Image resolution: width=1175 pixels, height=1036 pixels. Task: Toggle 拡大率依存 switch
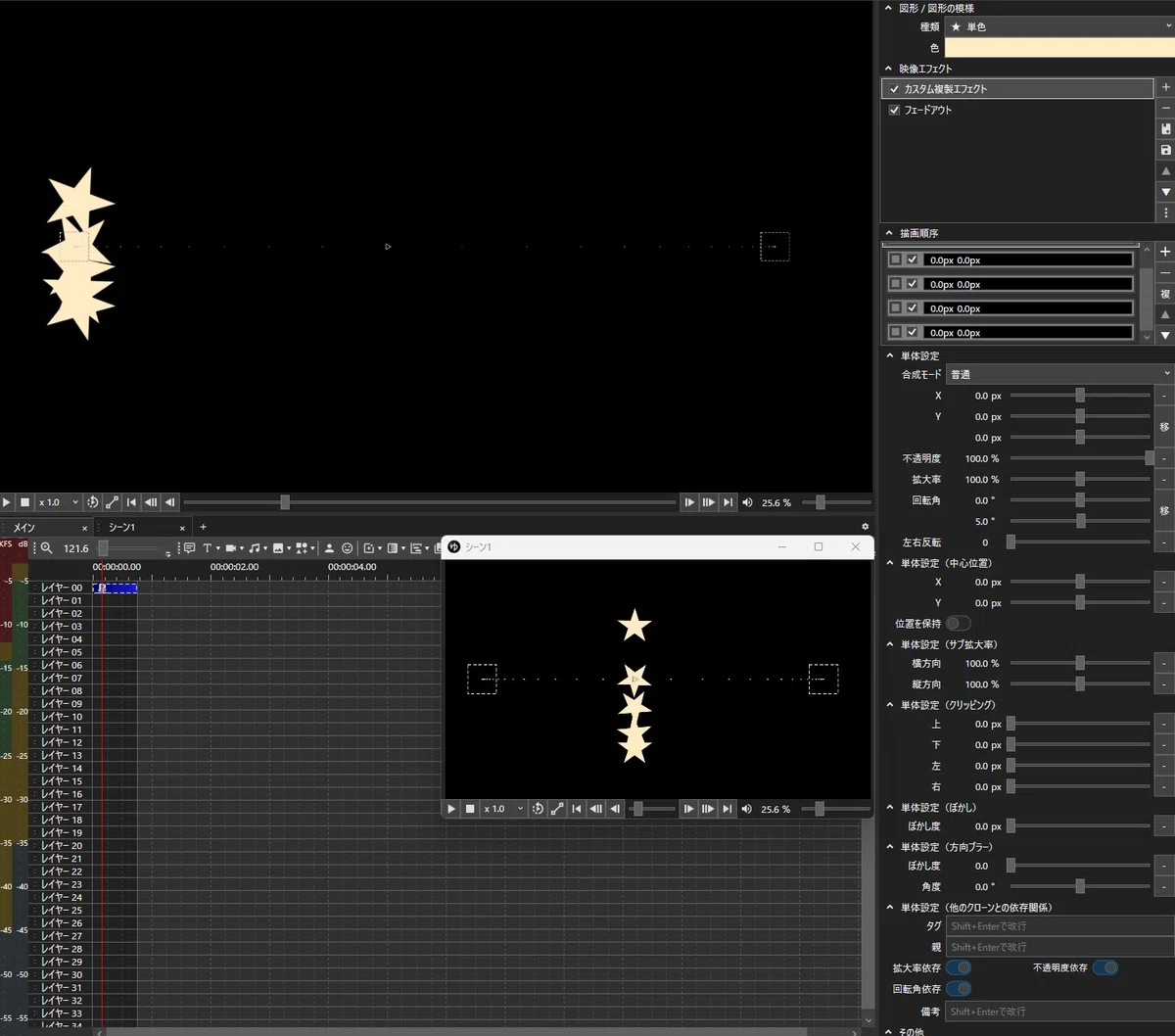(x=959, y=967)
